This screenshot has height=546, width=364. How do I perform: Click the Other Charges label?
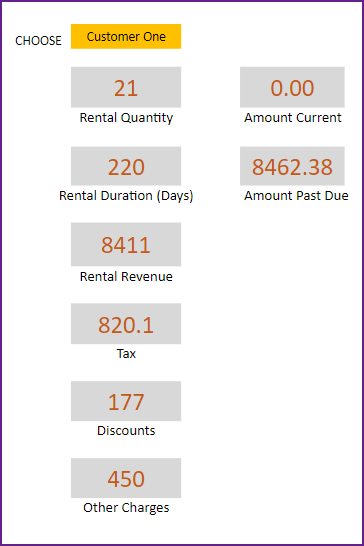[x=126, y=508]
